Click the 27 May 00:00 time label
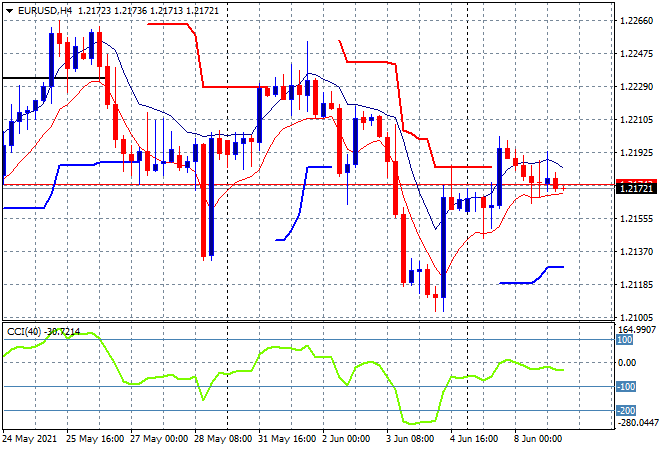660x450 pixels. (x=159, y=439)
